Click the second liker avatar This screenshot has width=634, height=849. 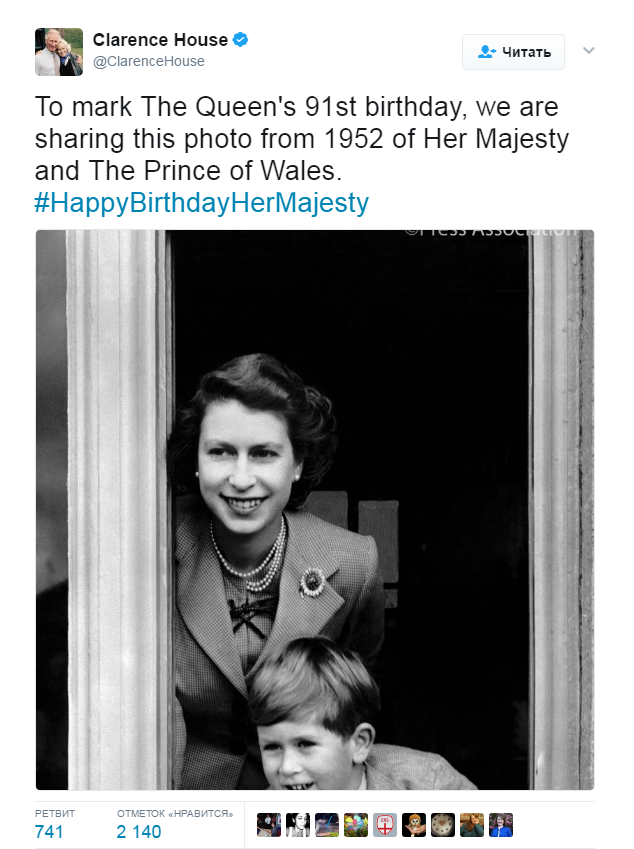click(x=298, y=825)
